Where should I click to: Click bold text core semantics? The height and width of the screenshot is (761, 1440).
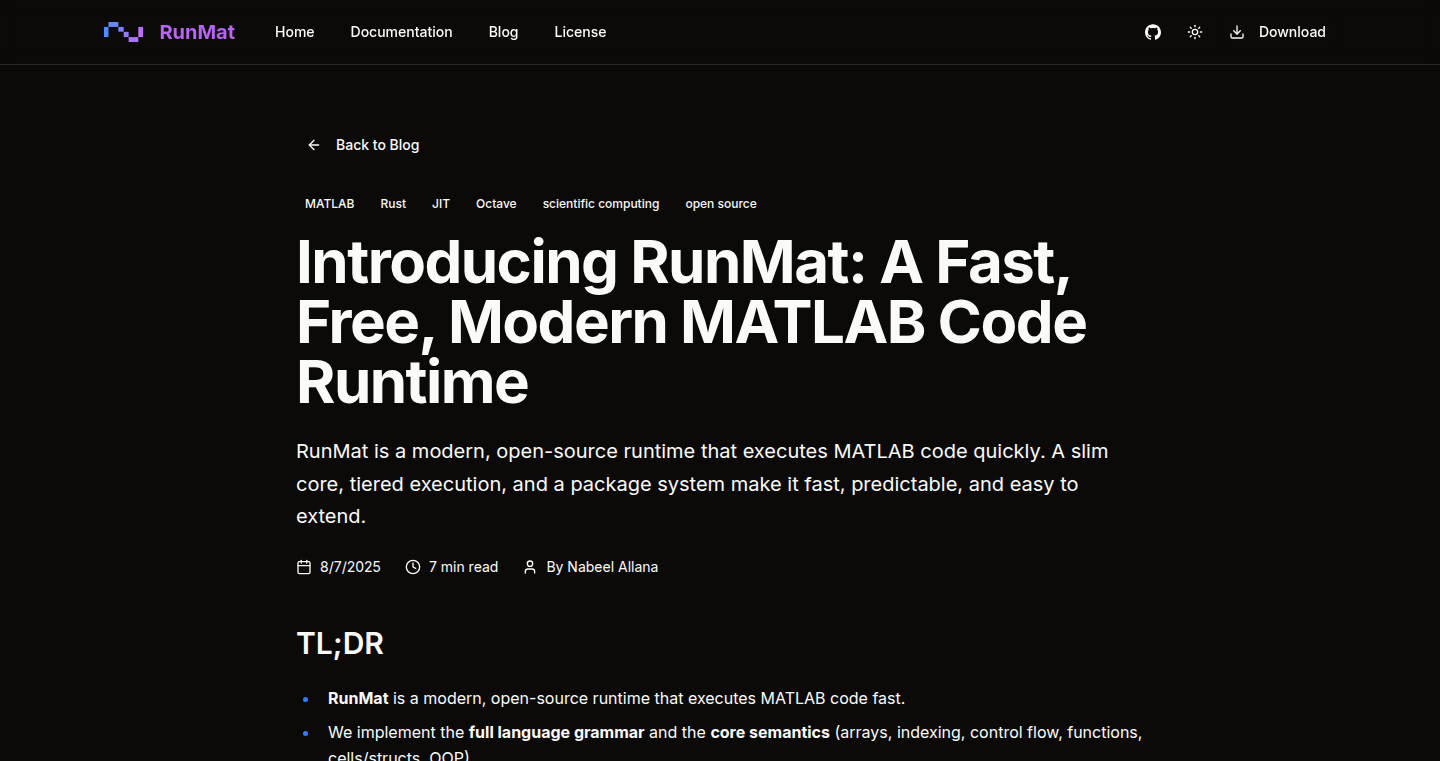point(770,732)
